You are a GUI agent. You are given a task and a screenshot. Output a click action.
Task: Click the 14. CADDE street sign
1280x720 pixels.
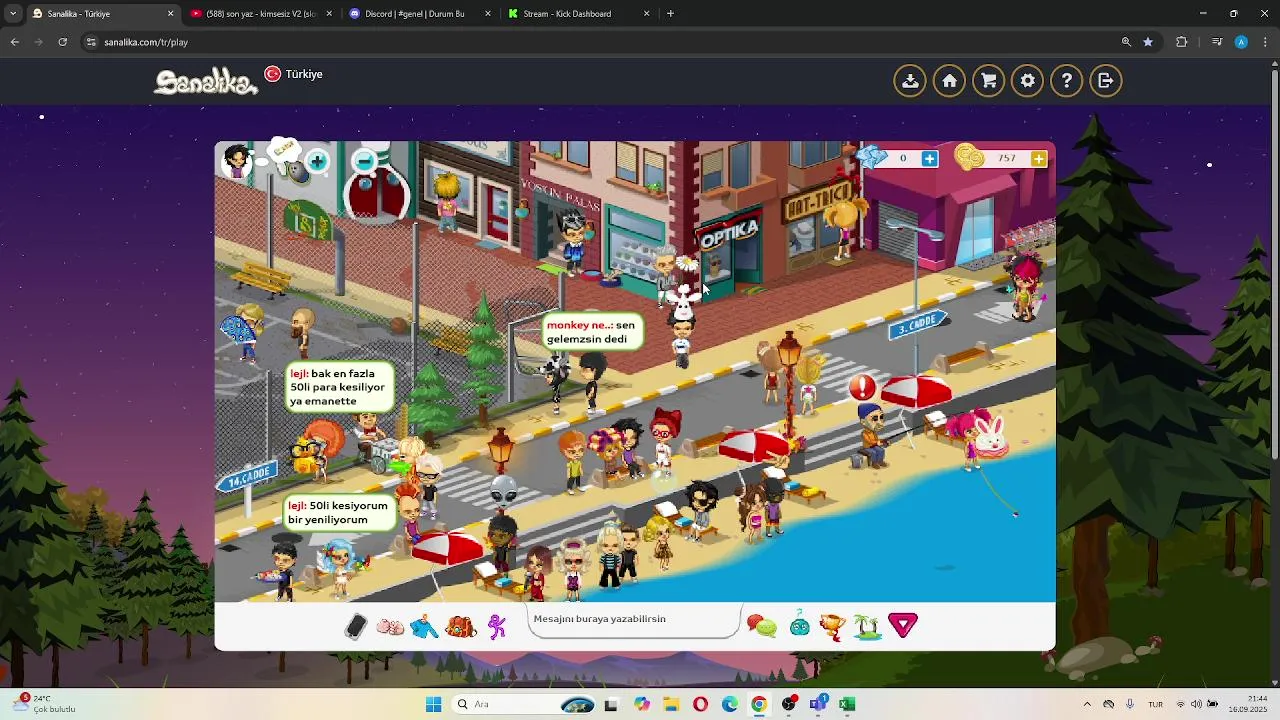[247, 476]
